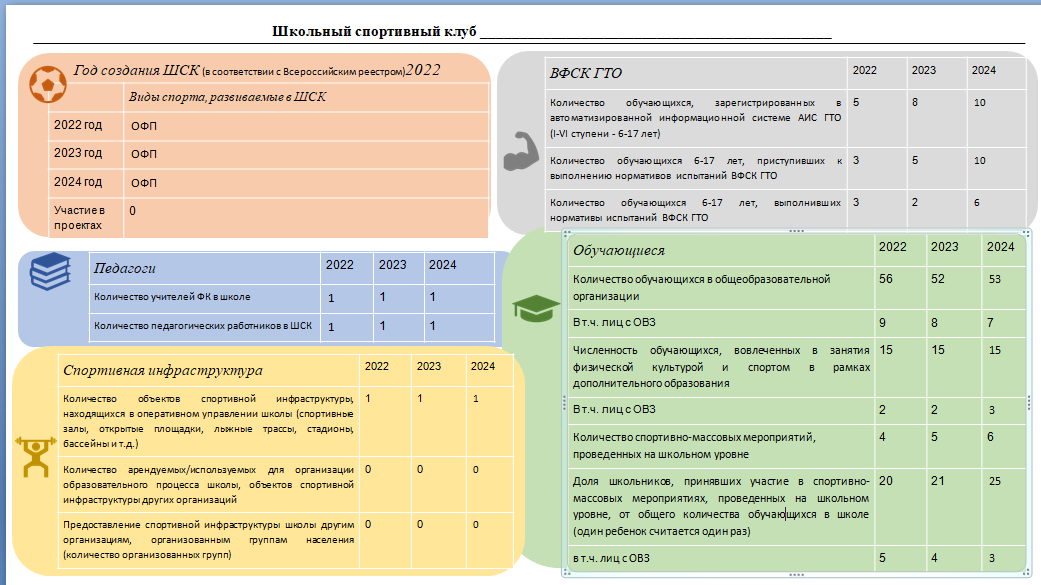Click the left-middle handle of the Обучающиеся table
This screenshot has width=1041, height=585.
[x=564, y=402]
